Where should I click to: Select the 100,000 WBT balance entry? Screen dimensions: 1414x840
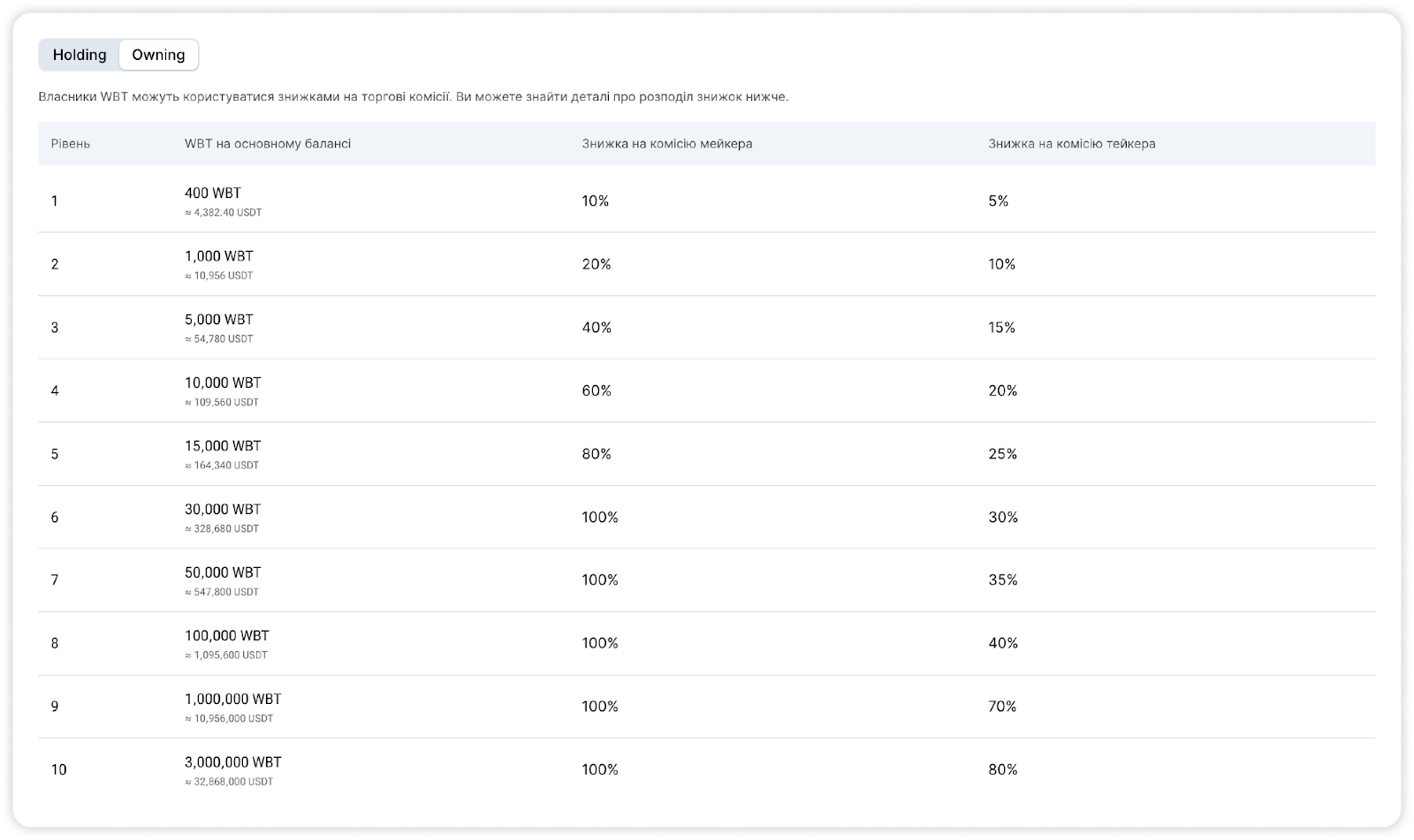click(227, 636)
